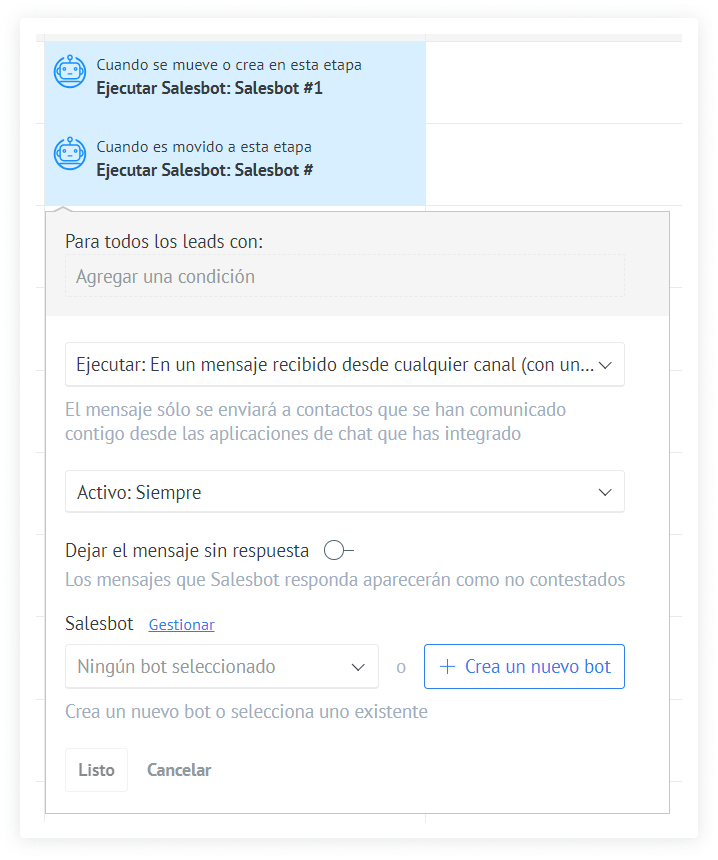Viewport: 718px width, 860px height.
Task: Click the 'Para todos los leads con:' heading
Action: click(x=164, y=241)
